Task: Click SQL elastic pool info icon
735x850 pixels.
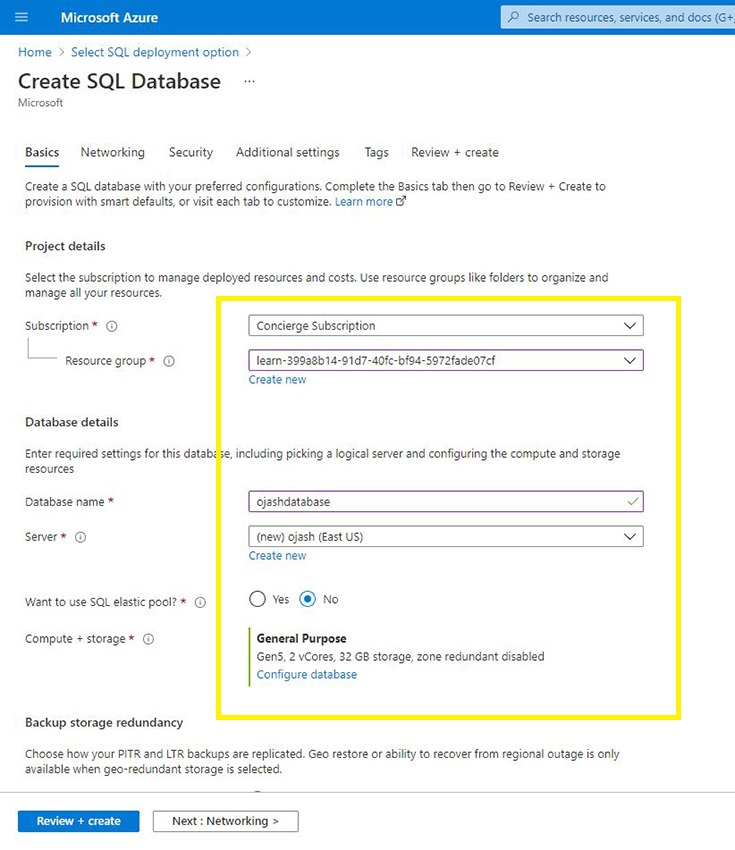Action: [x=200, y=602]
